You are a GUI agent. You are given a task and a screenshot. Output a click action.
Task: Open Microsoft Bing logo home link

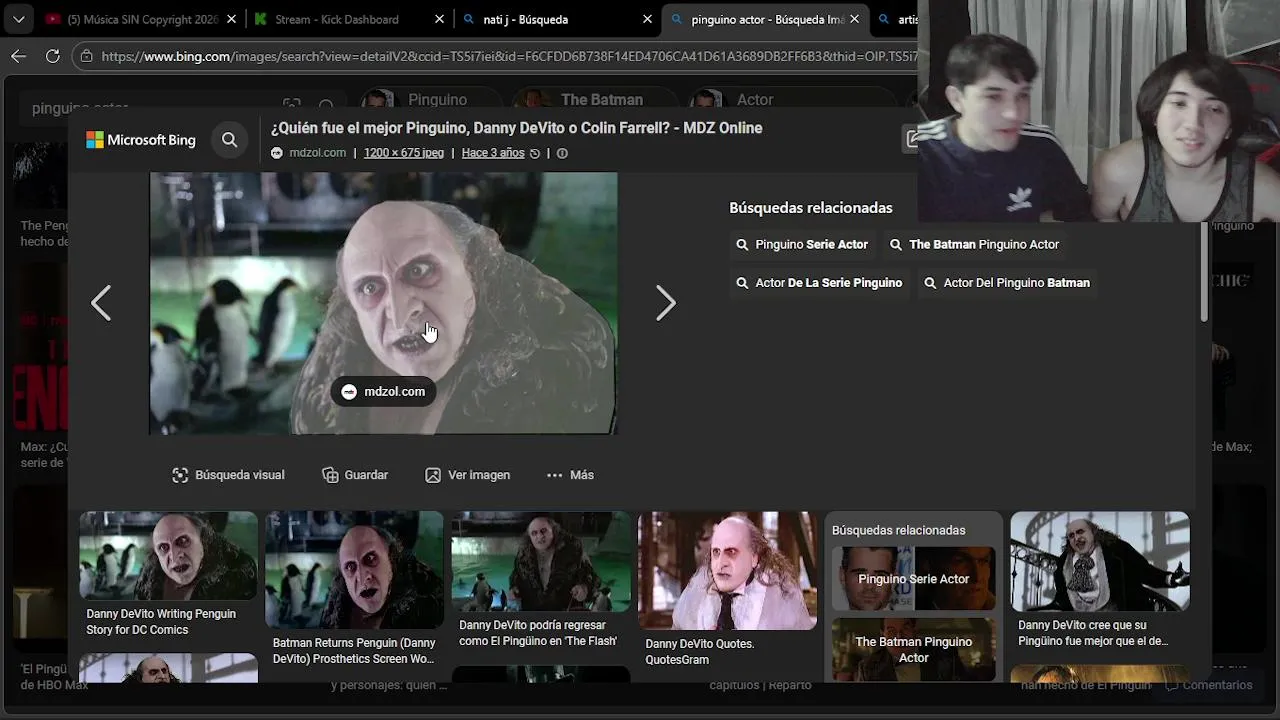[141, 140]
